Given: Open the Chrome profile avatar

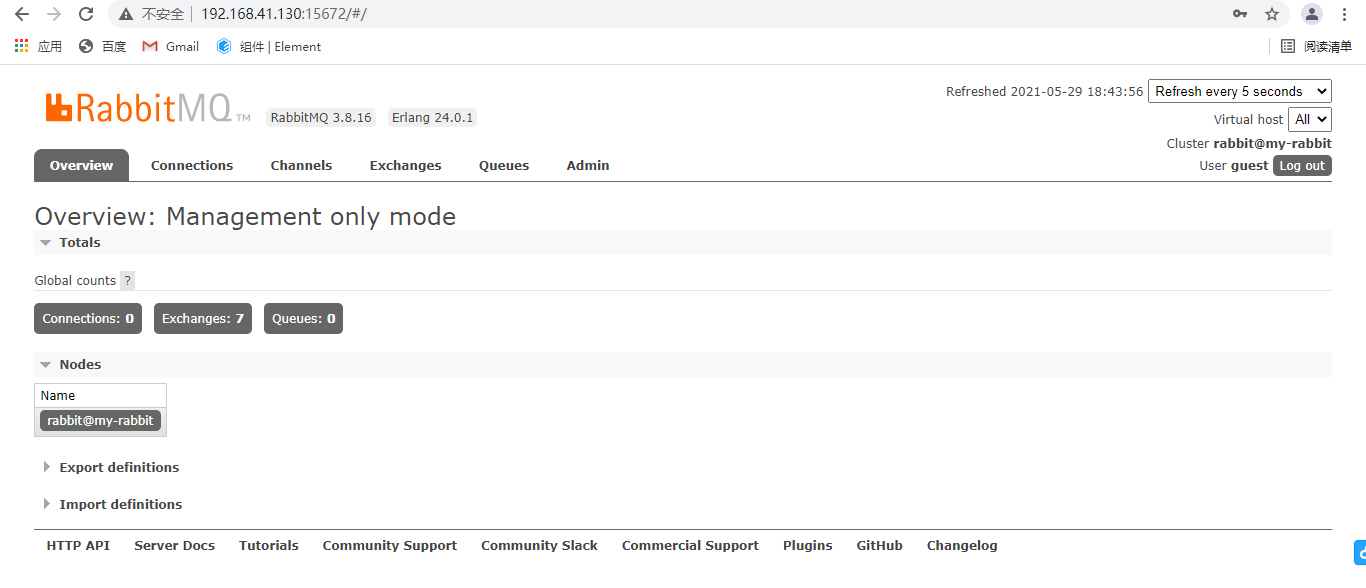Looking at the screenshot, I should click(1311, 14).
